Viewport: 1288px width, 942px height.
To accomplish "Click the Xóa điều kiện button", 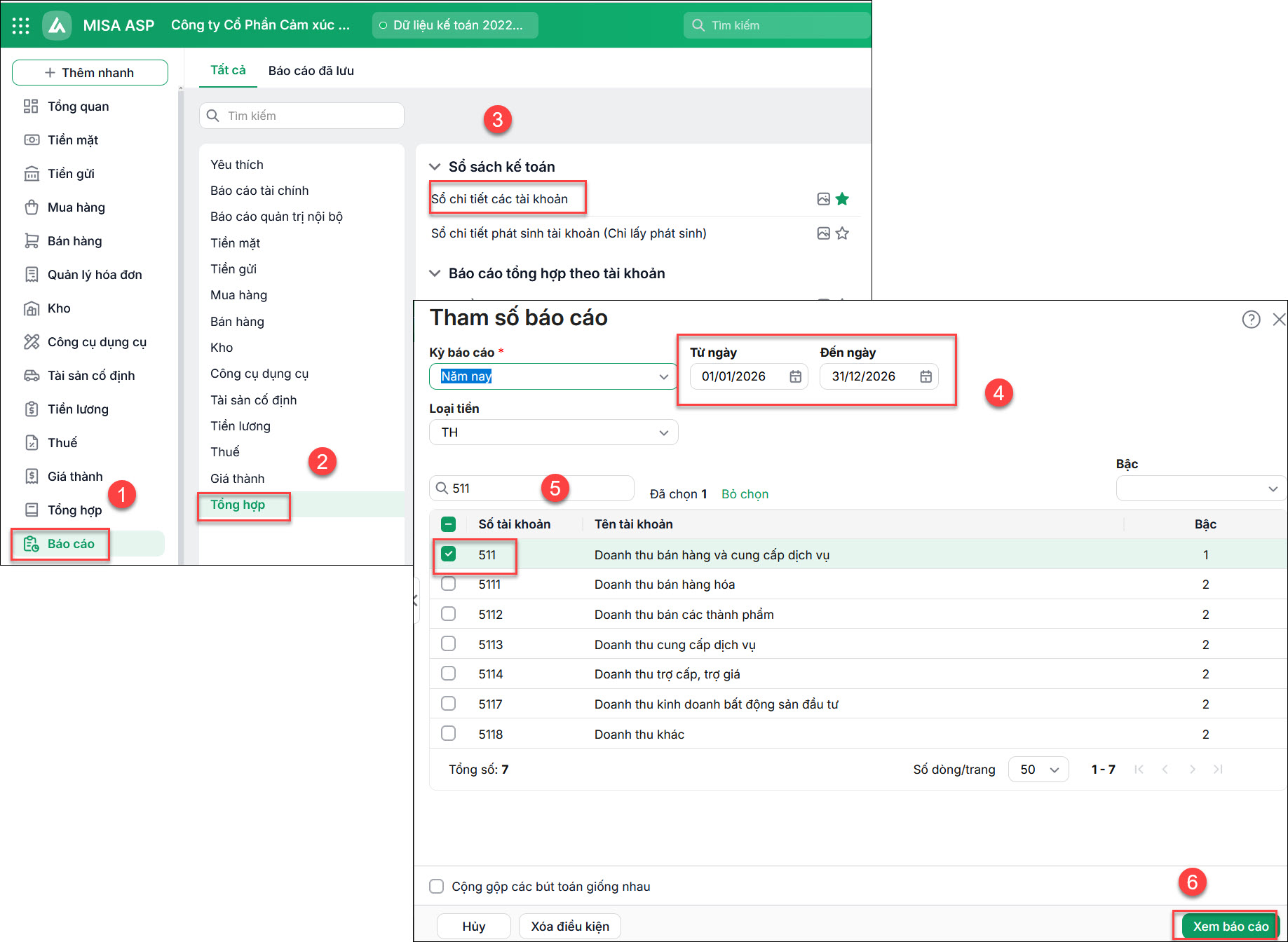I will (x=570, y=927).
